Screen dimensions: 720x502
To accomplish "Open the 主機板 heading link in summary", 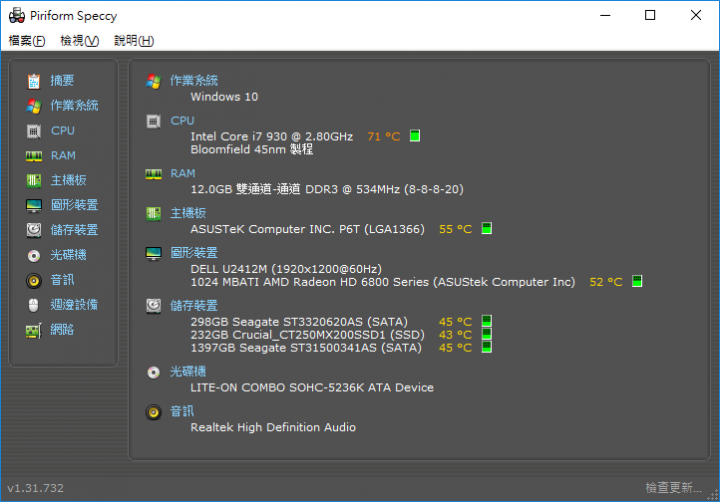I will click(188, 213).
